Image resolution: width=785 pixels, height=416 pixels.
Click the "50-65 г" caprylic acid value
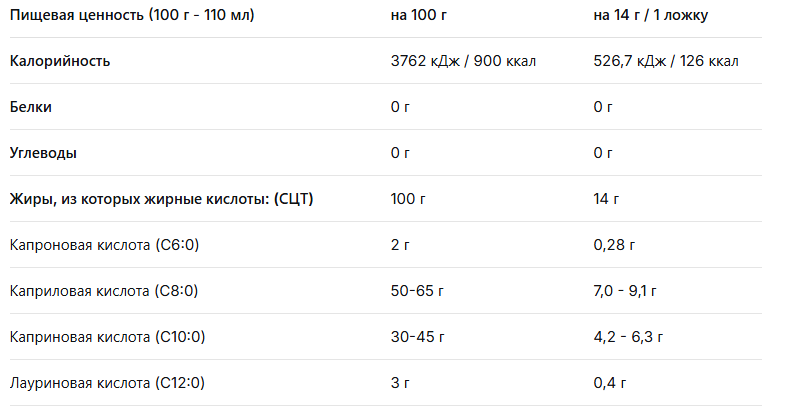pos(417,291)
